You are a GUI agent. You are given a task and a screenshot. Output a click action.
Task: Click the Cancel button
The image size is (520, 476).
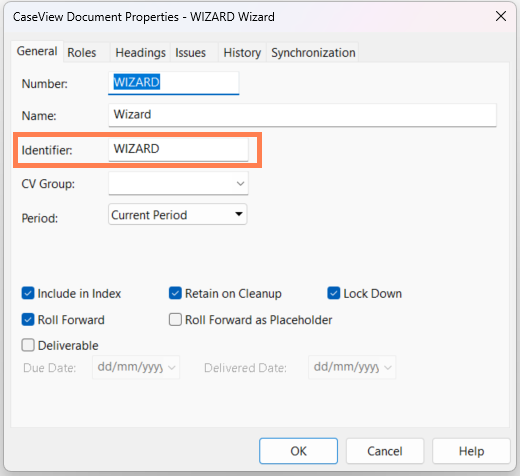(385, 451)
